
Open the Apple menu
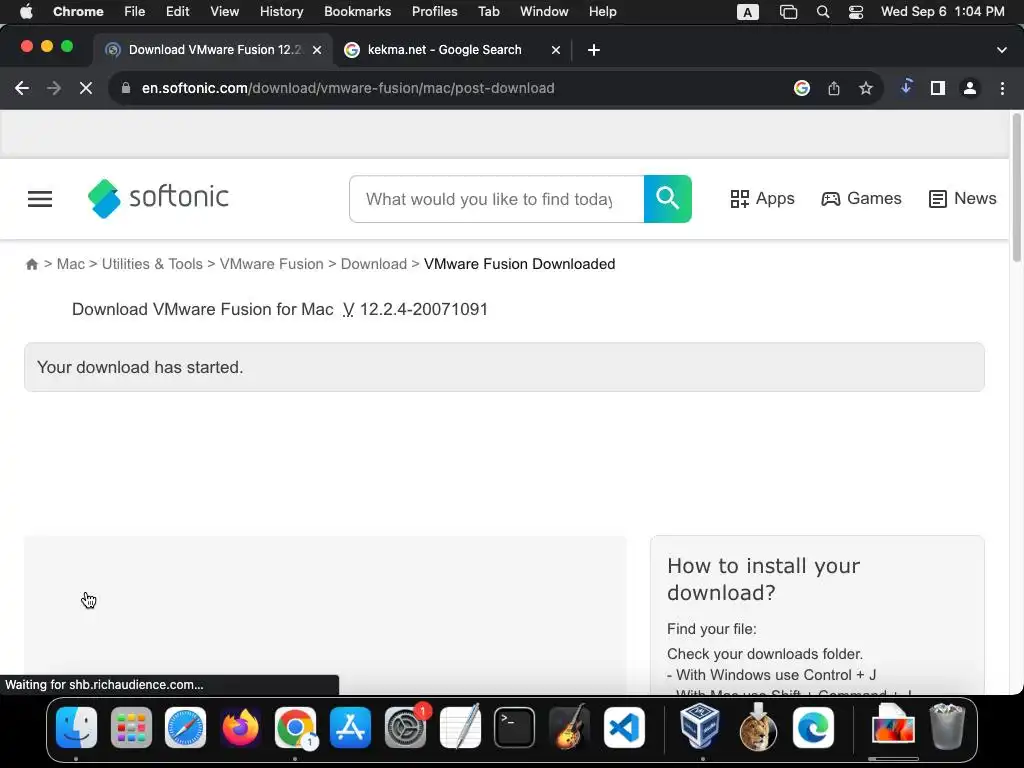(26, 12)
